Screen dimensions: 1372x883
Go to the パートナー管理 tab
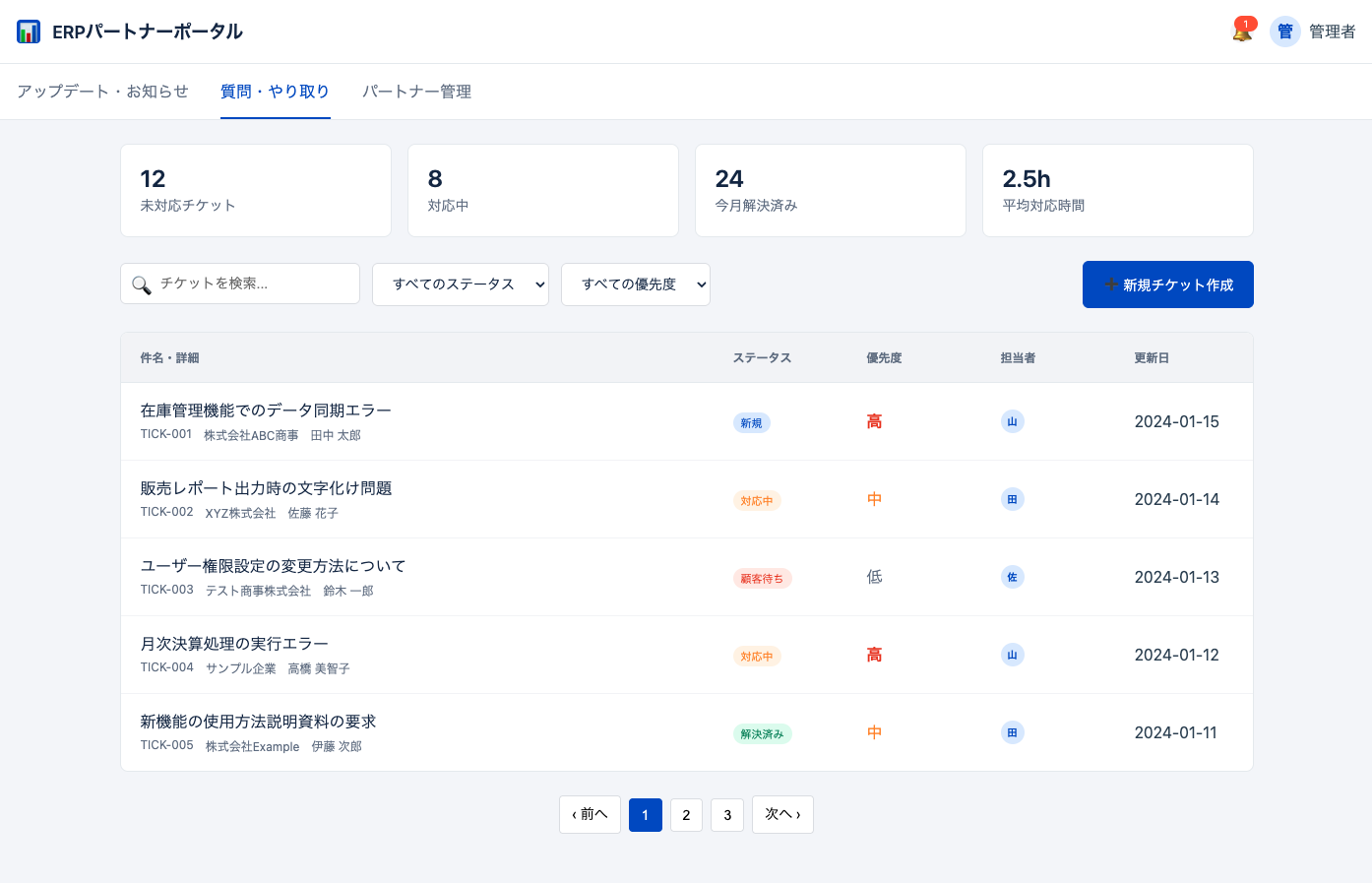click(417, 92)
